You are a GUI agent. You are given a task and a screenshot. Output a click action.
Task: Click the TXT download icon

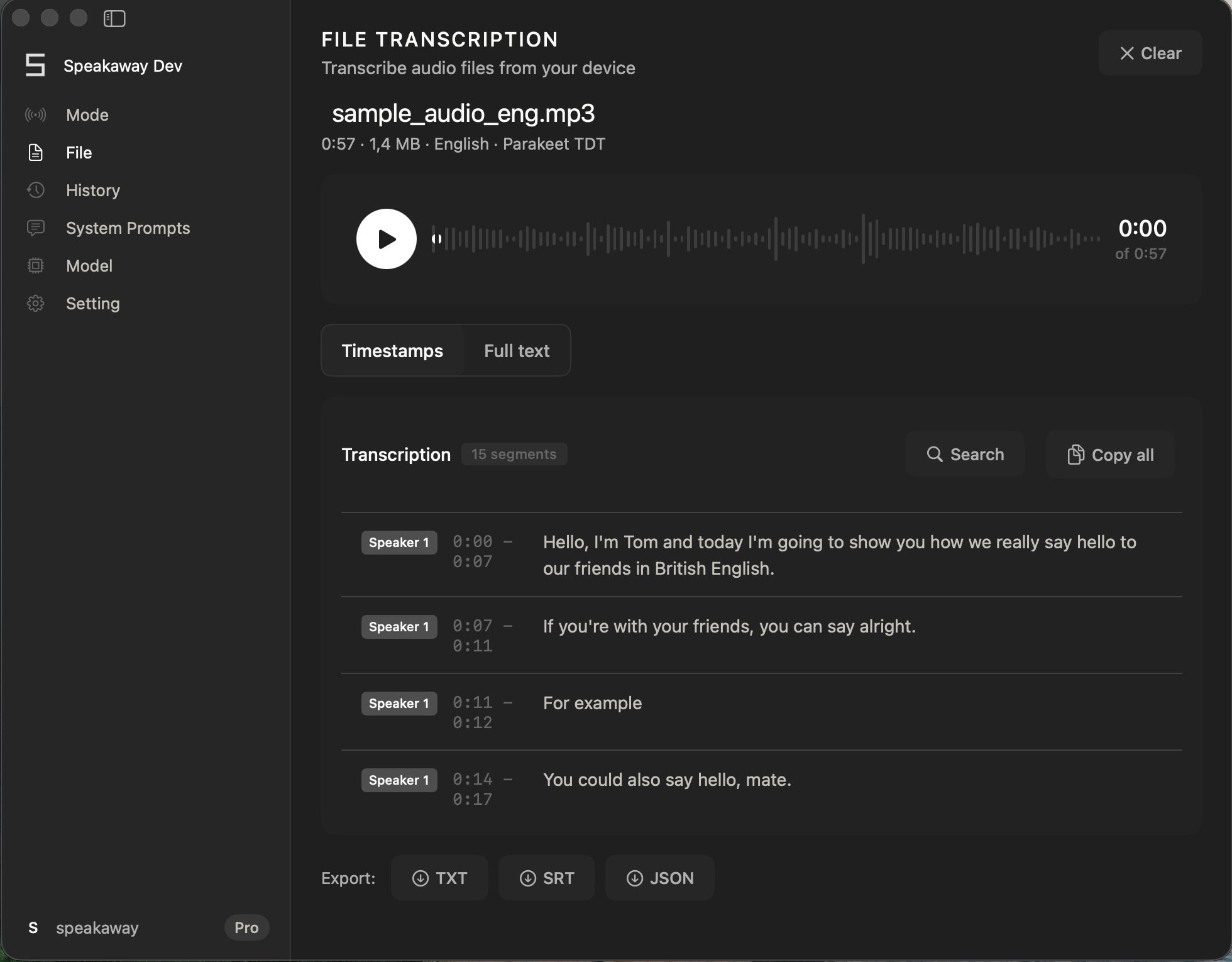pyautogui.click(x=420, y=878)
